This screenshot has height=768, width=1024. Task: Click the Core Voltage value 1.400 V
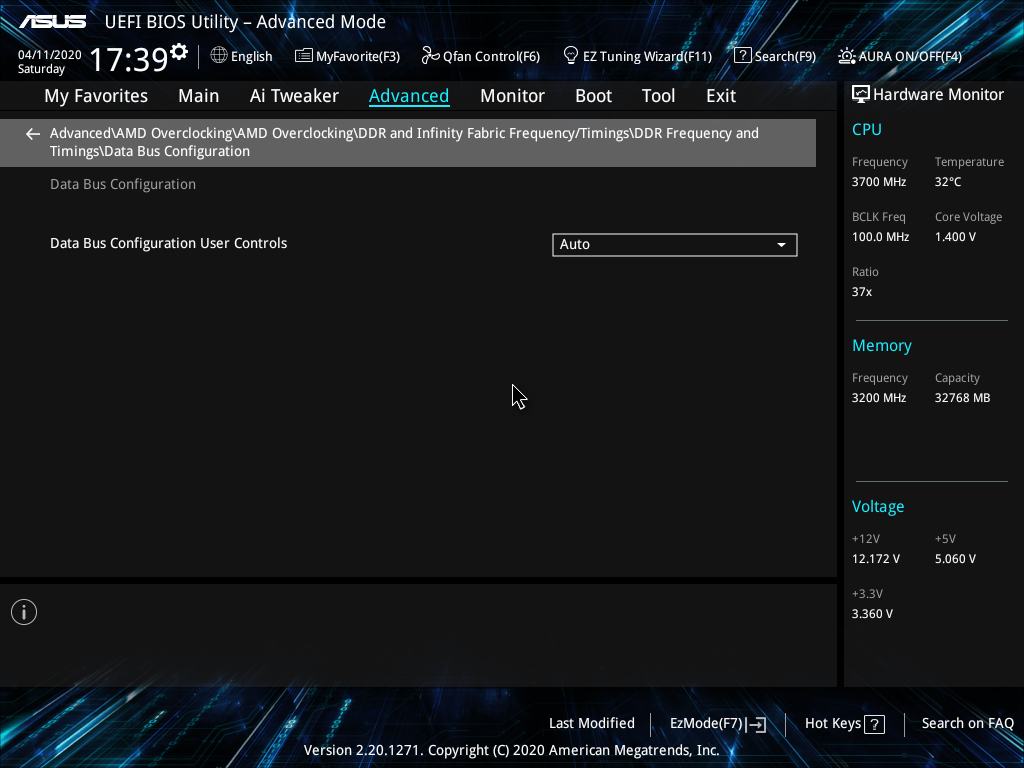click(x=955, y=237)
